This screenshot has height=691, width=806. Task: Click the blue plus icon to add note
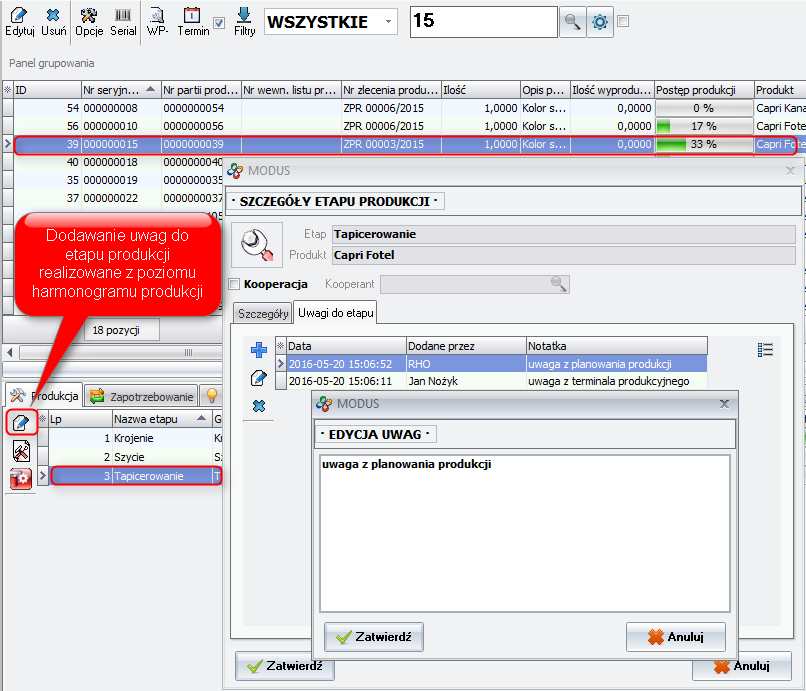pyautogui.click(x=259, y=349)
